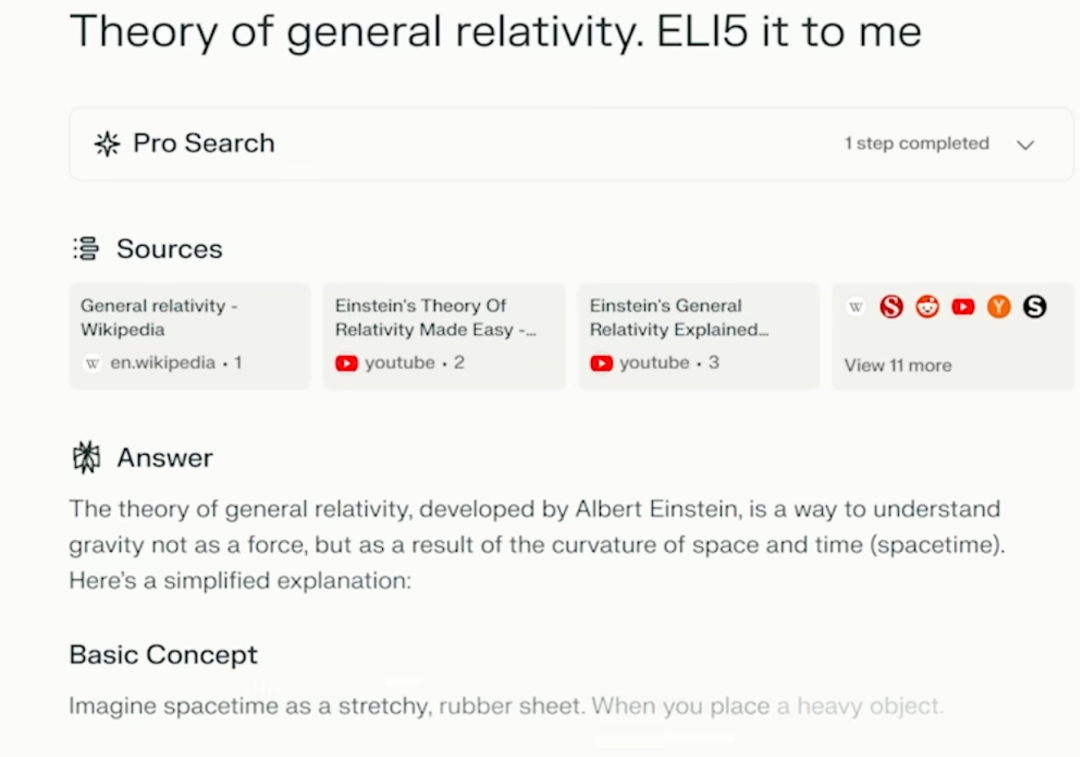Click the Reddit icon in more sources
The height and width of the screenshot is (757, 1080).
click(928, 307)
